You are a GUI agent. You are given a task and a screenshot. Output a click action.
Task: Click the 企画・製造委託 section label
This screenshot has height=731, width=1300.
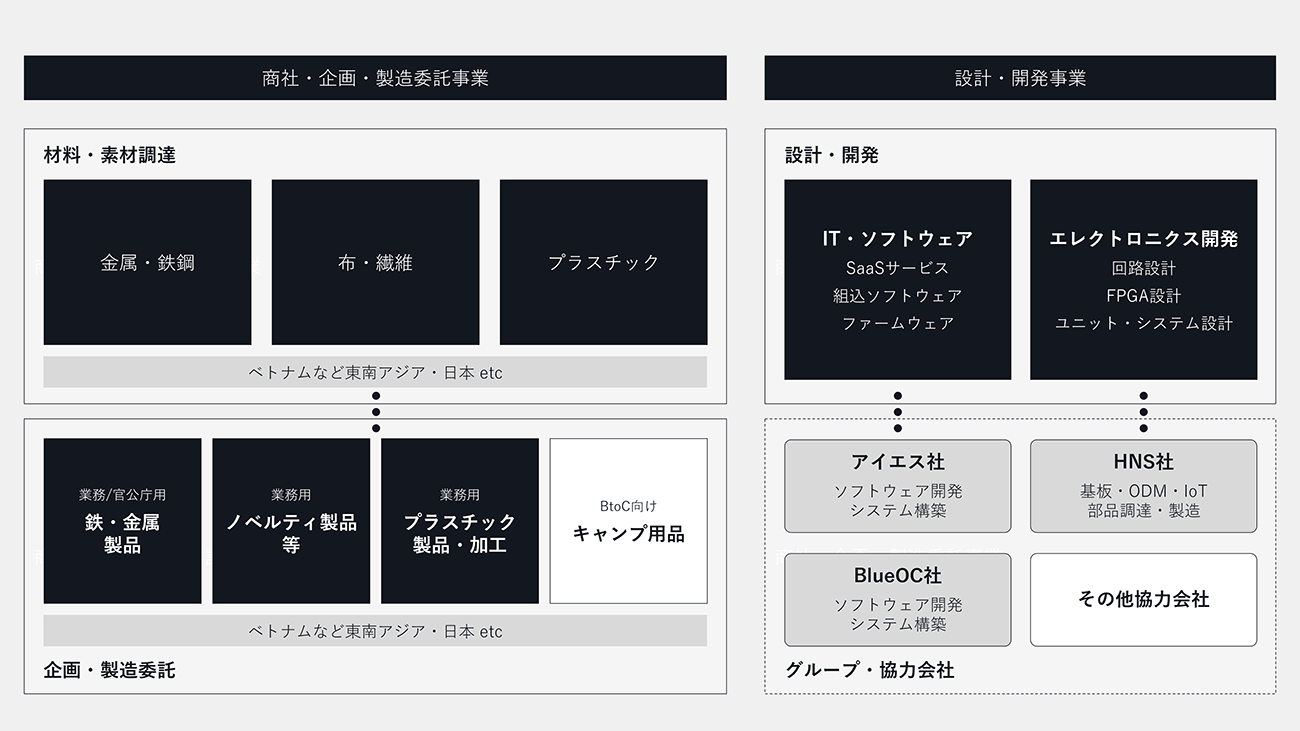[111, 669]
